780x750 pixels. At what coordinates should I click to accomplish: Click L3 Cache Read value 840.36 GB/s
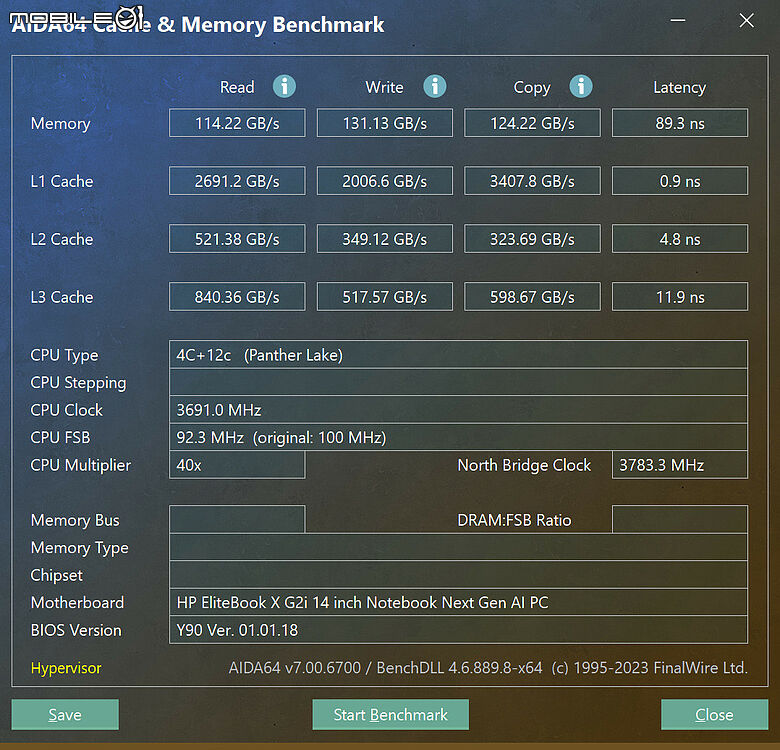[237, 297]
